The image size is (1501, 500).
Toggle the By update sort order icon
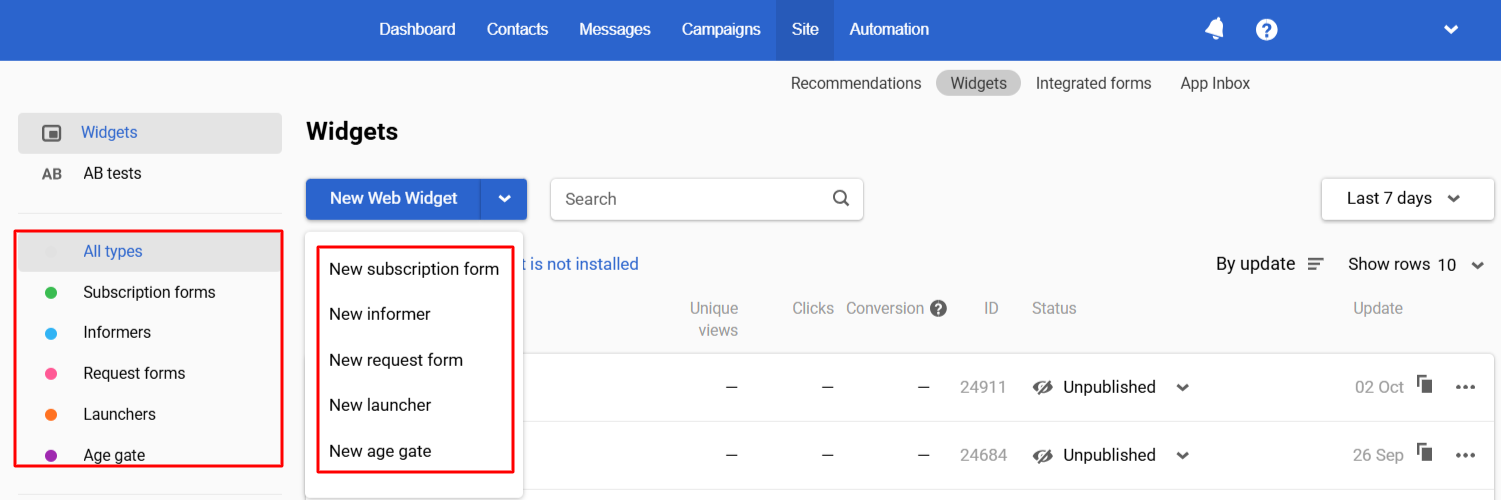click(x=1316, y=264)
